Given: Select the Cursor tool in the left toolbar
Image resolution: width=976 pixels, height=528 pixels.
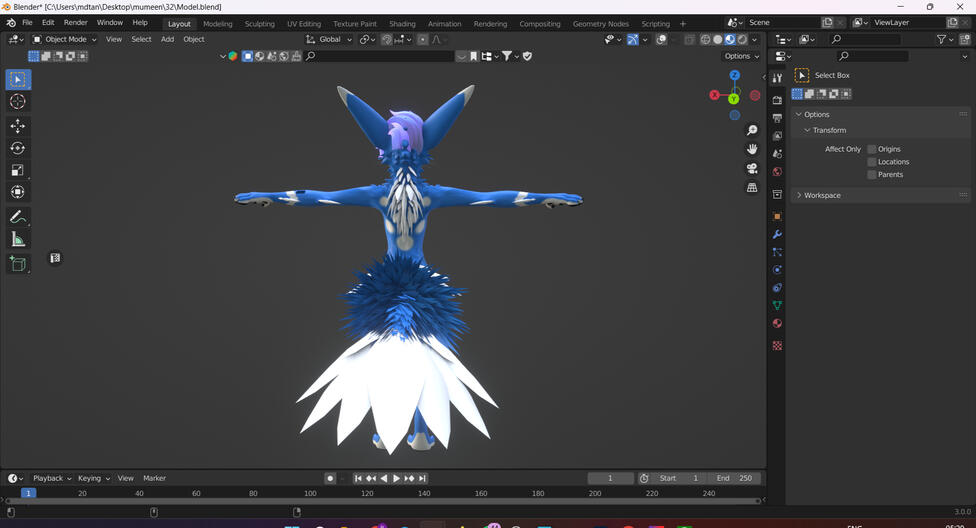Looking at the screenshot, I should point(17,101).
